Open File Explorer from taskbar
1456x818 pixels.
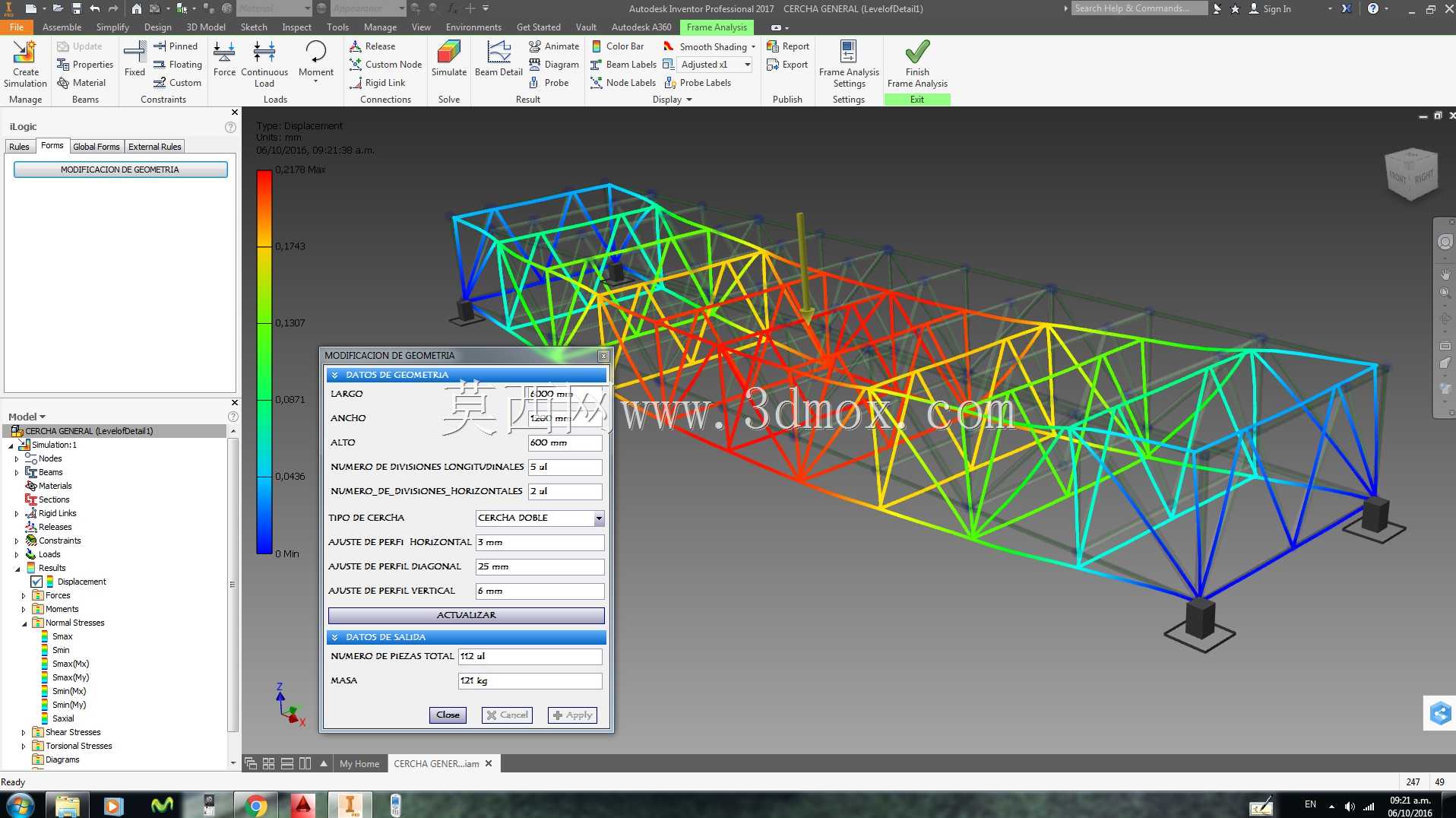tap(68, 805)
